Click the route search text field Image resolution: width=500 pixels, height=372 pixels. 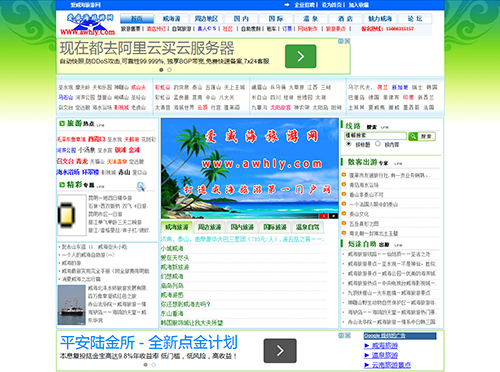[375, 136]
